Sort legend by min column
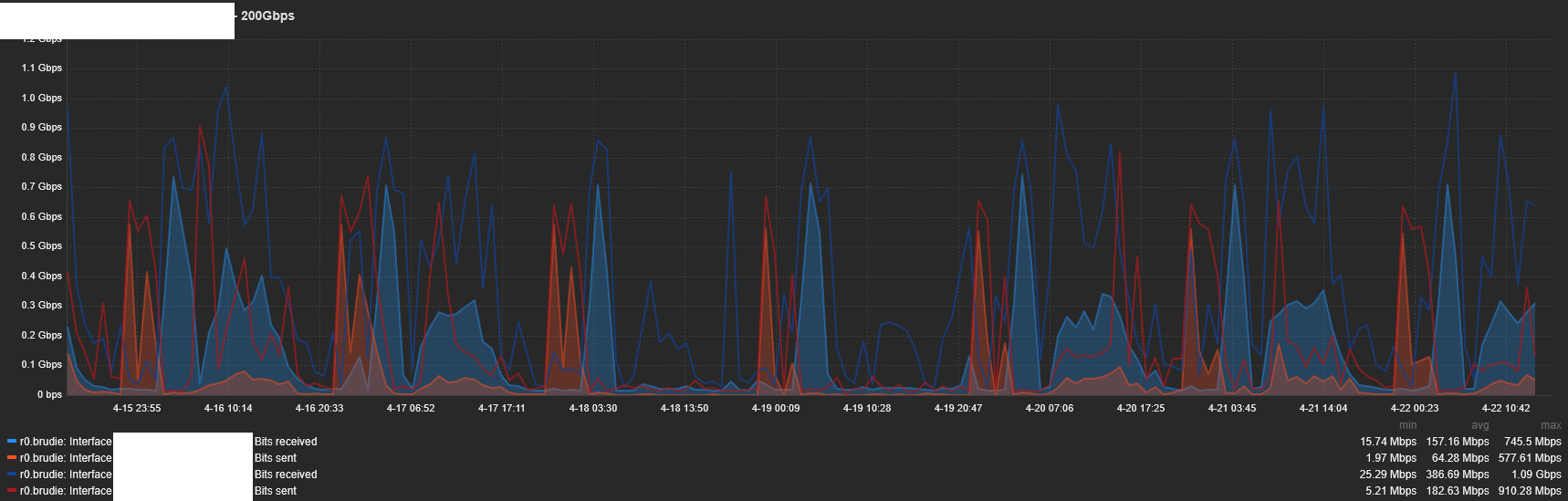 pos(1407,425)
